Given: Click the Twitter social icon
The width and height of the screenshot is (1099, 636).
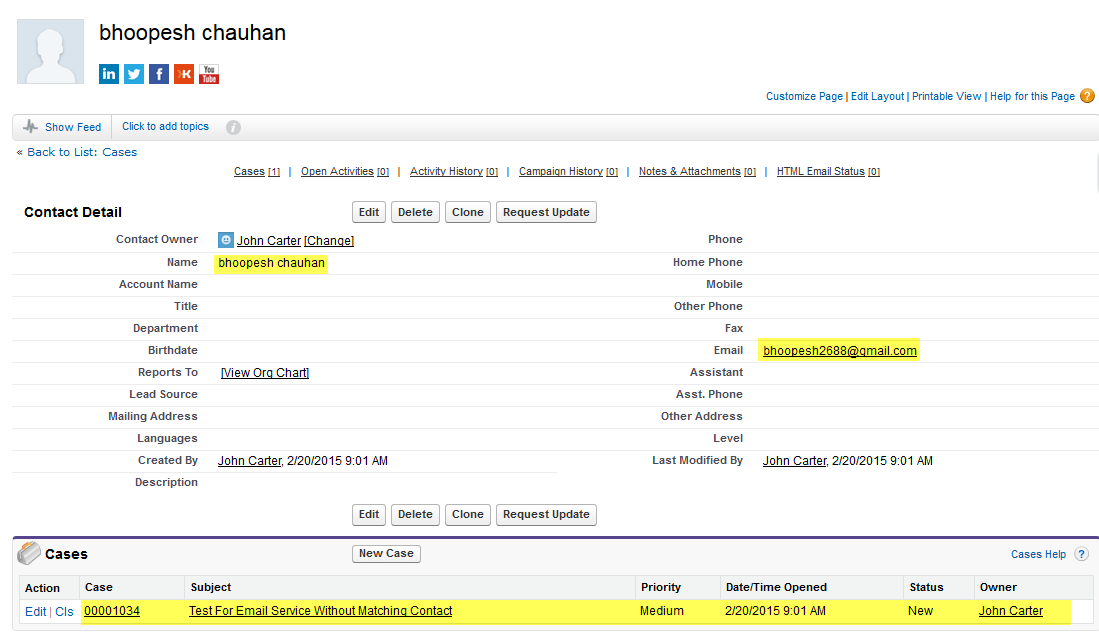Looking at the screenshot, I should pyautogui.click(x=134, y=74).
